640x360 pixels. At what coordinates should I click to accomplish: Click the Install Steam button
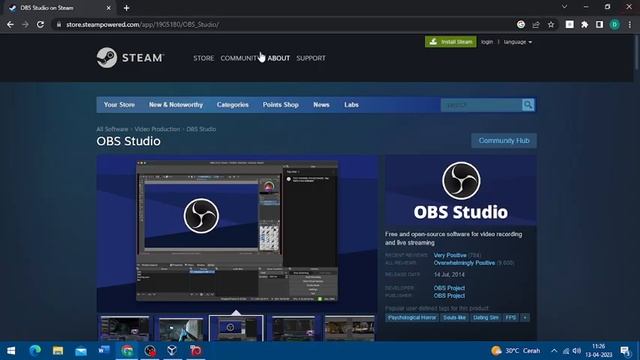pos(451,42)
